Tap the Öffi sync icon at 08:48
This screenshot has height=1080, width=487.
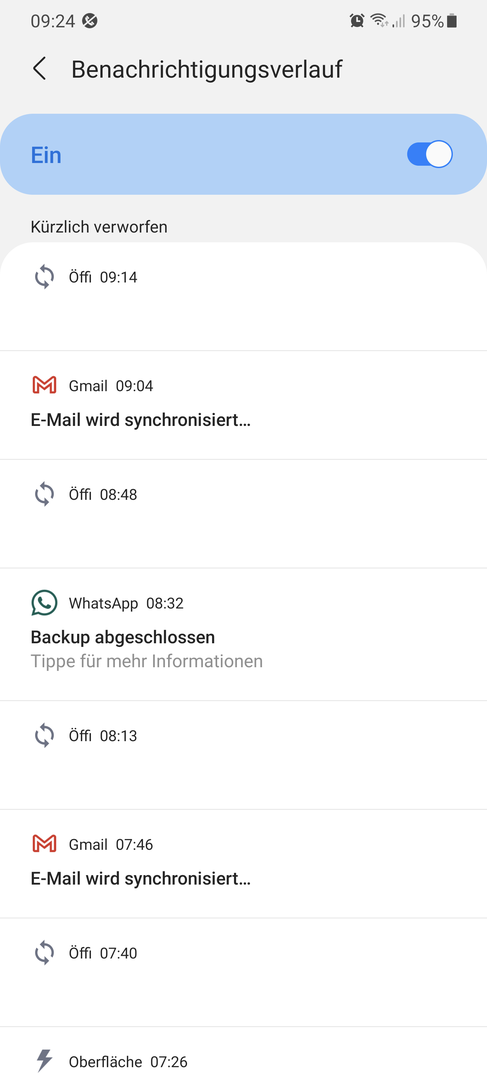[44, 495]
